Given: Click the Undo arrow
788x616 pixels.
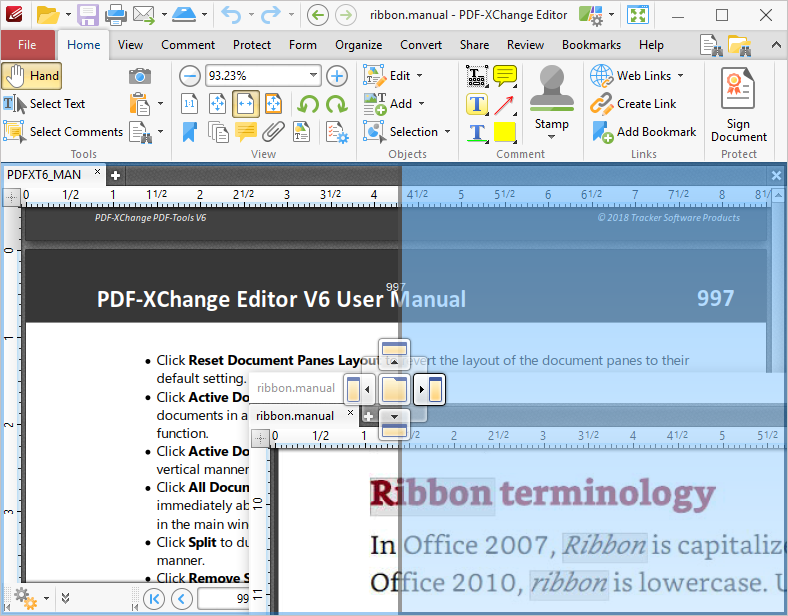Looking at the screenshot, I should point(231,15).
